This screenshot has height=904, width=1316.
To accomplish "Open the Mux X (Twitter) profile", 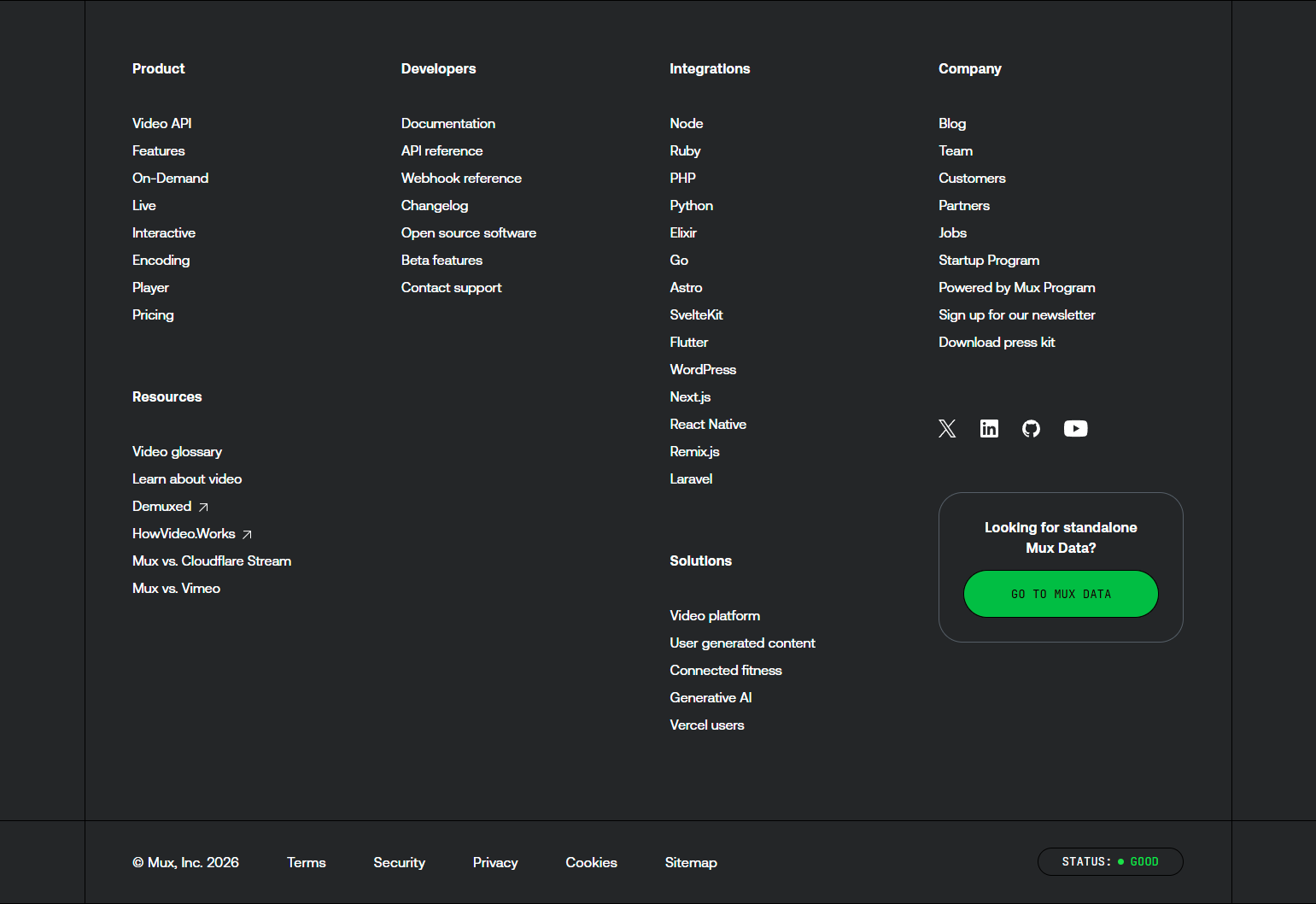I will [947, 429].
